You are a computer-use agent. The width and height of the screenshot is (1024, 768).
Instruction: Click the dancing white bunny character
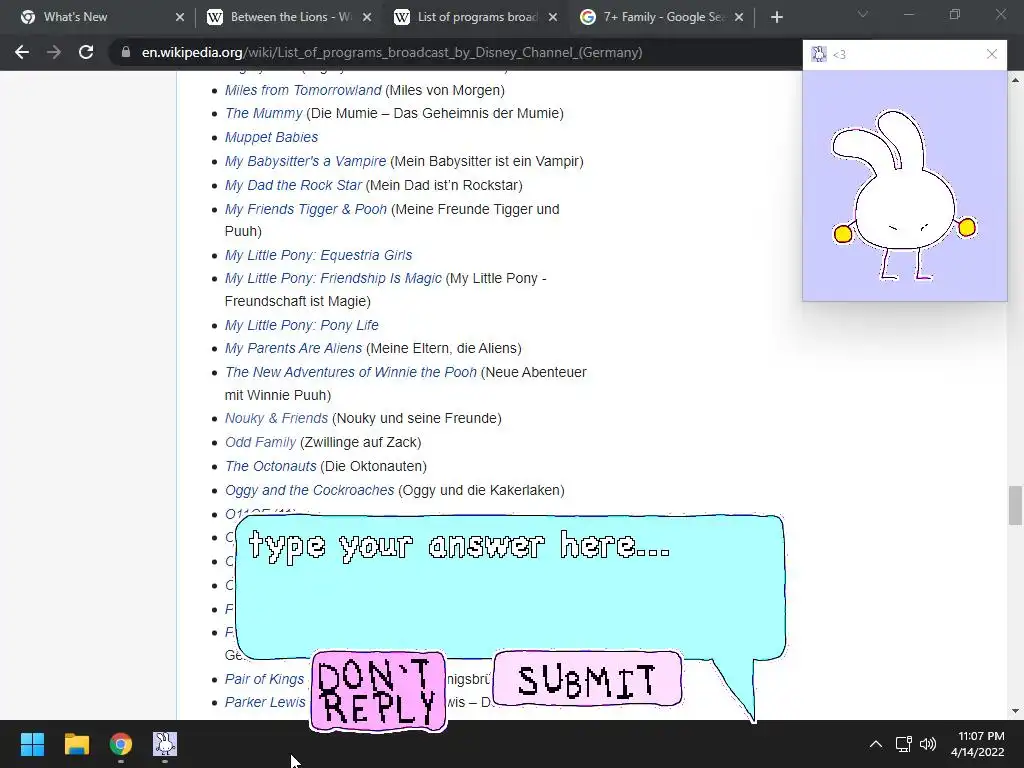tap(904, 195)
